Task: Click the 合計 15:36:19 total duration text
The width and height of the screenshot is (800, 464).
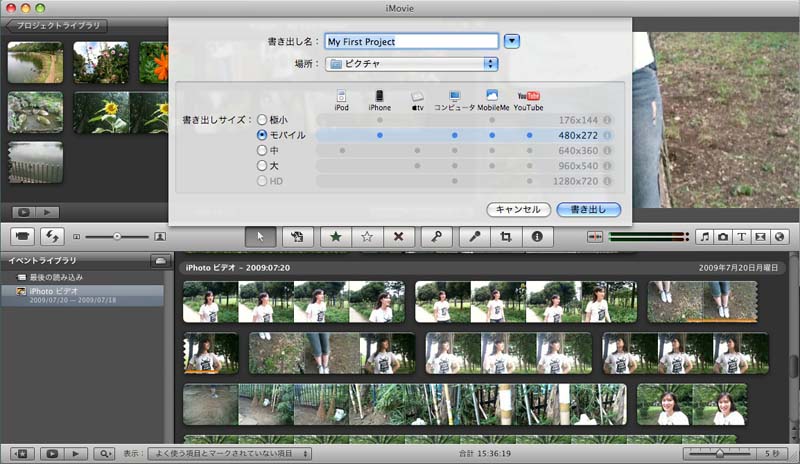Action: tap(485, 453)
